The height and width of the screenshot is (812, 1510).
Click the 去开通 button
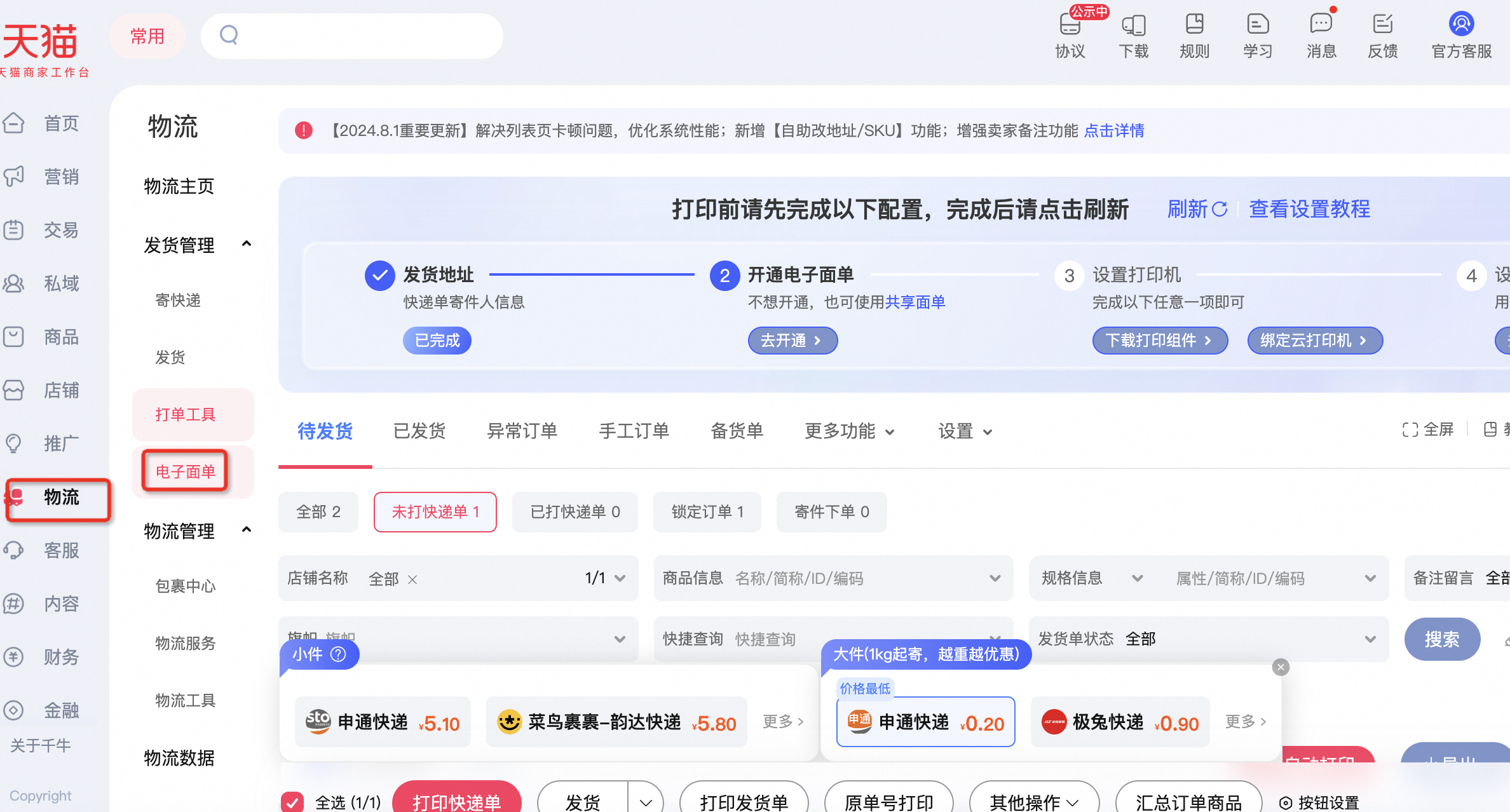tap(792, 341)
